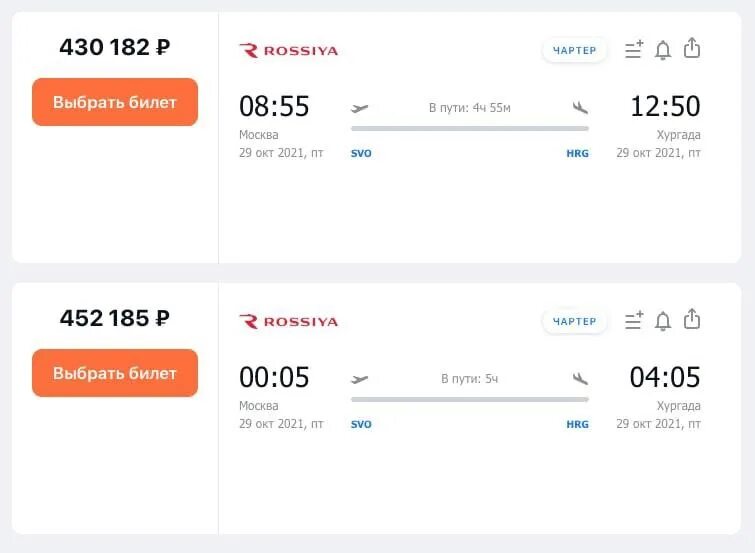Click the HRG airport code on the second ticket
Image resolution: width=755 pixels, height=553 pixels.
click(x=577, y=424)
